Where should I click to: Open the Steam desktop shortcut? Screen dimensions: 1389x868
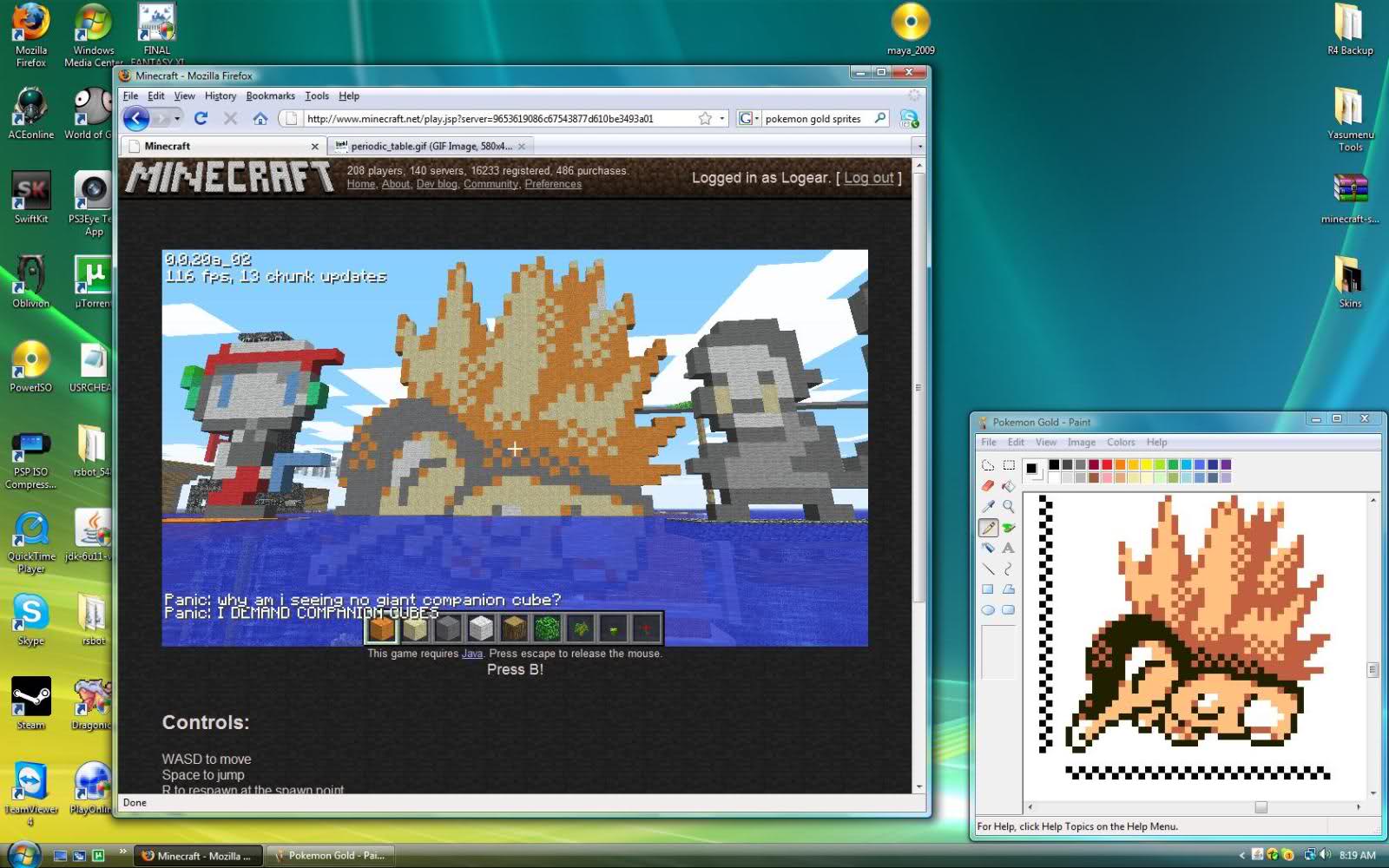[x=30, y=703]
